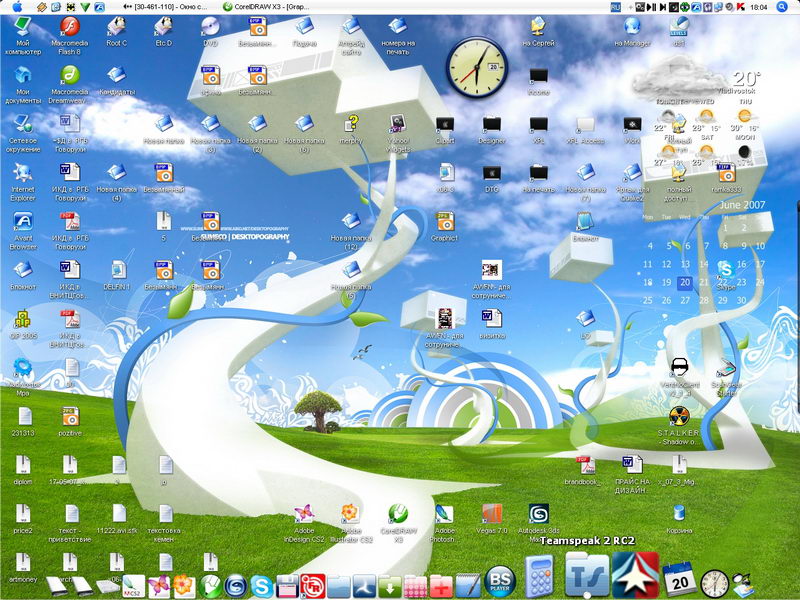
Task: Select the Designer folder icon
Action: point(491,129)
